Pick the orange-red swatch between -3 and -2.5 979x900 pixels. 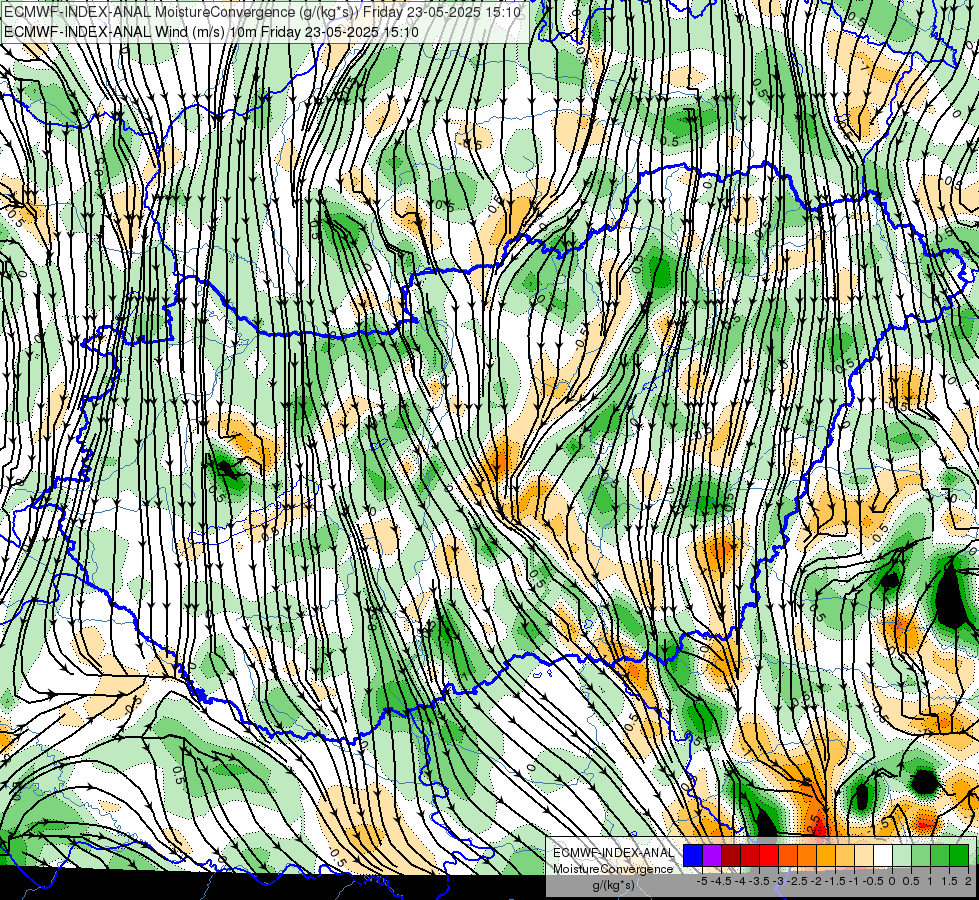coord(788,855)
